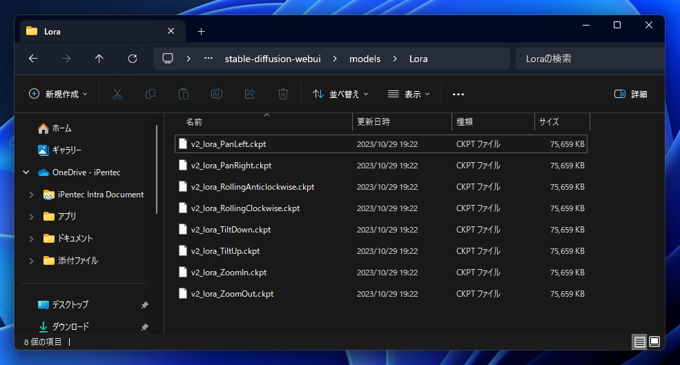
Task: Click the file icon of v2_lora_ZoomIn.ckpt
Action: pyautogui.click(x=183, y=272)
